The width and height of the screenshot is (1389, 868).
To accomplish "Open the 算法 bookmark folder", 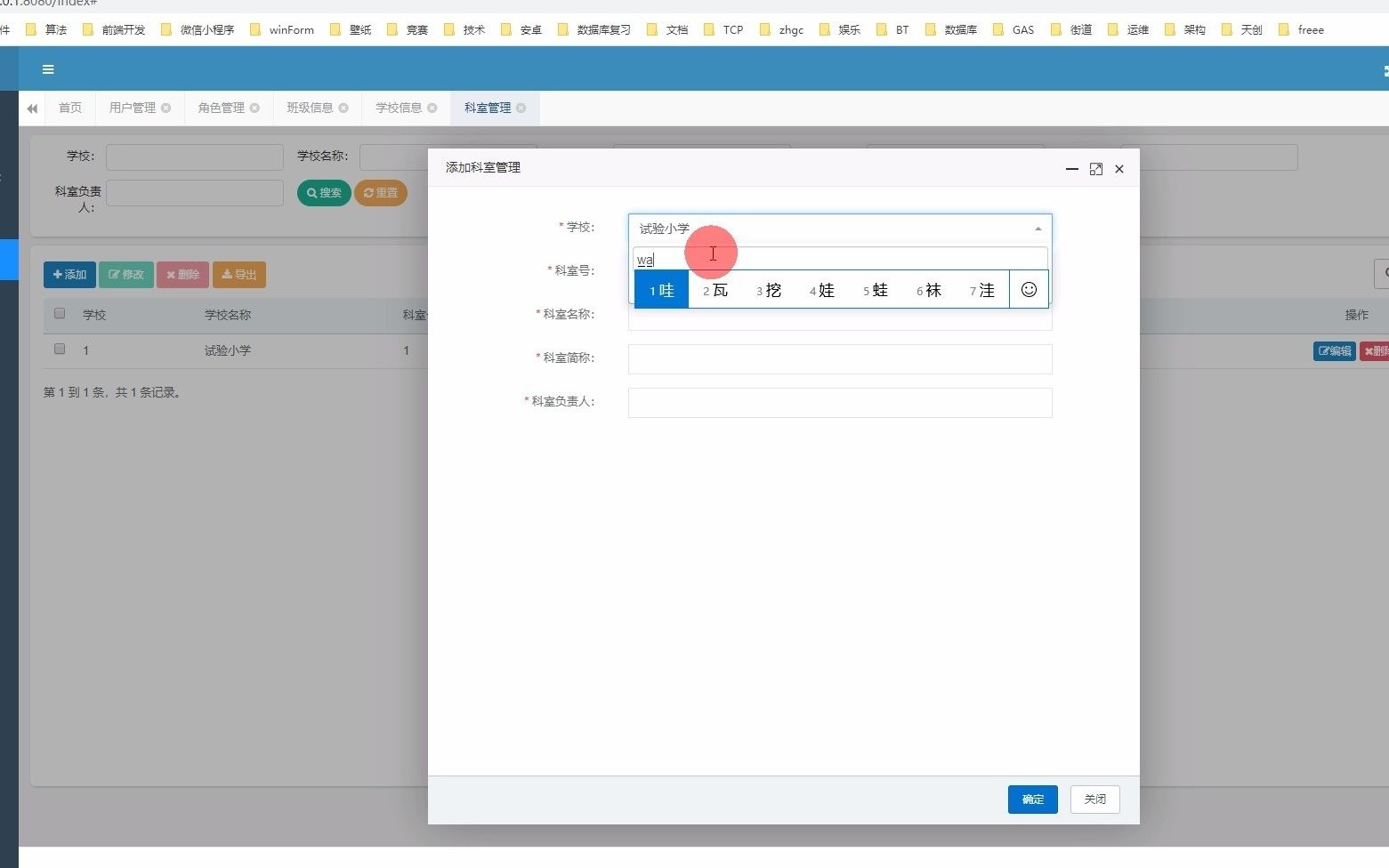I will (46, 29).
